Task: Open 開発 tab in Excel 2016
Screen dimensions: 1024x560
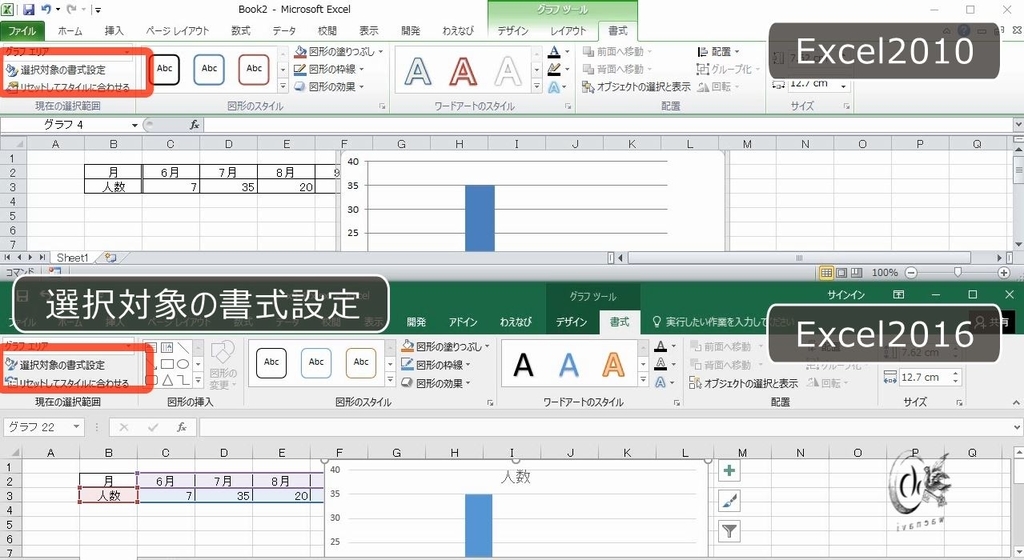Action: pos(416,322)
